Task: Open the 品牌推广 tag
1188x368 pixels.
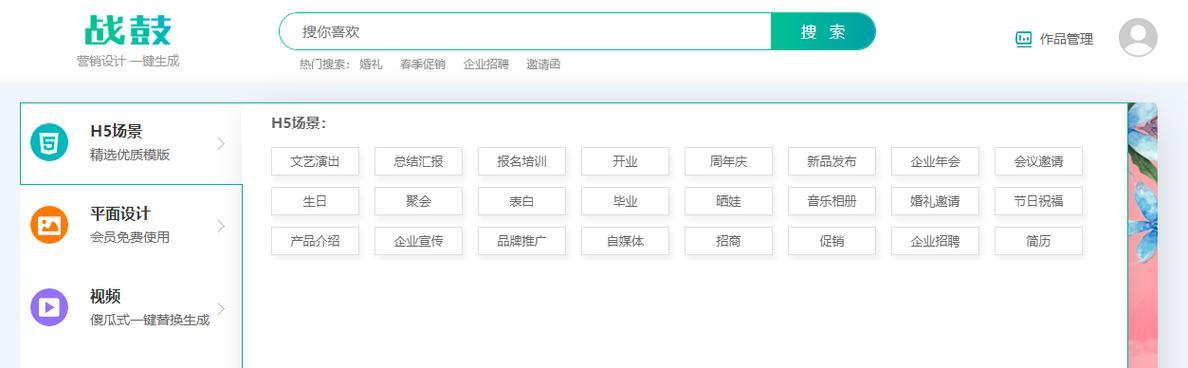Action: coord(522,242)
